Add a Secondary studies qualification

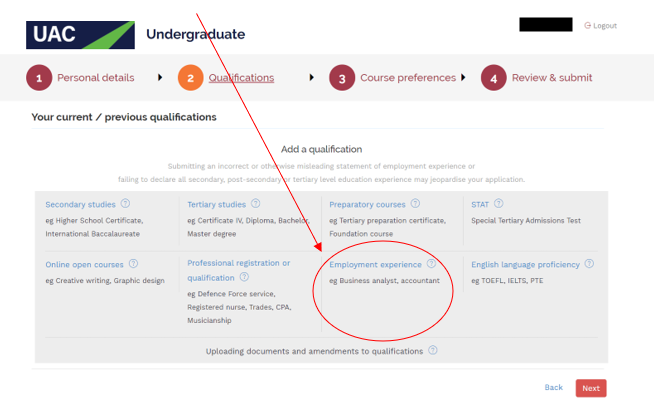coord(80,204)
